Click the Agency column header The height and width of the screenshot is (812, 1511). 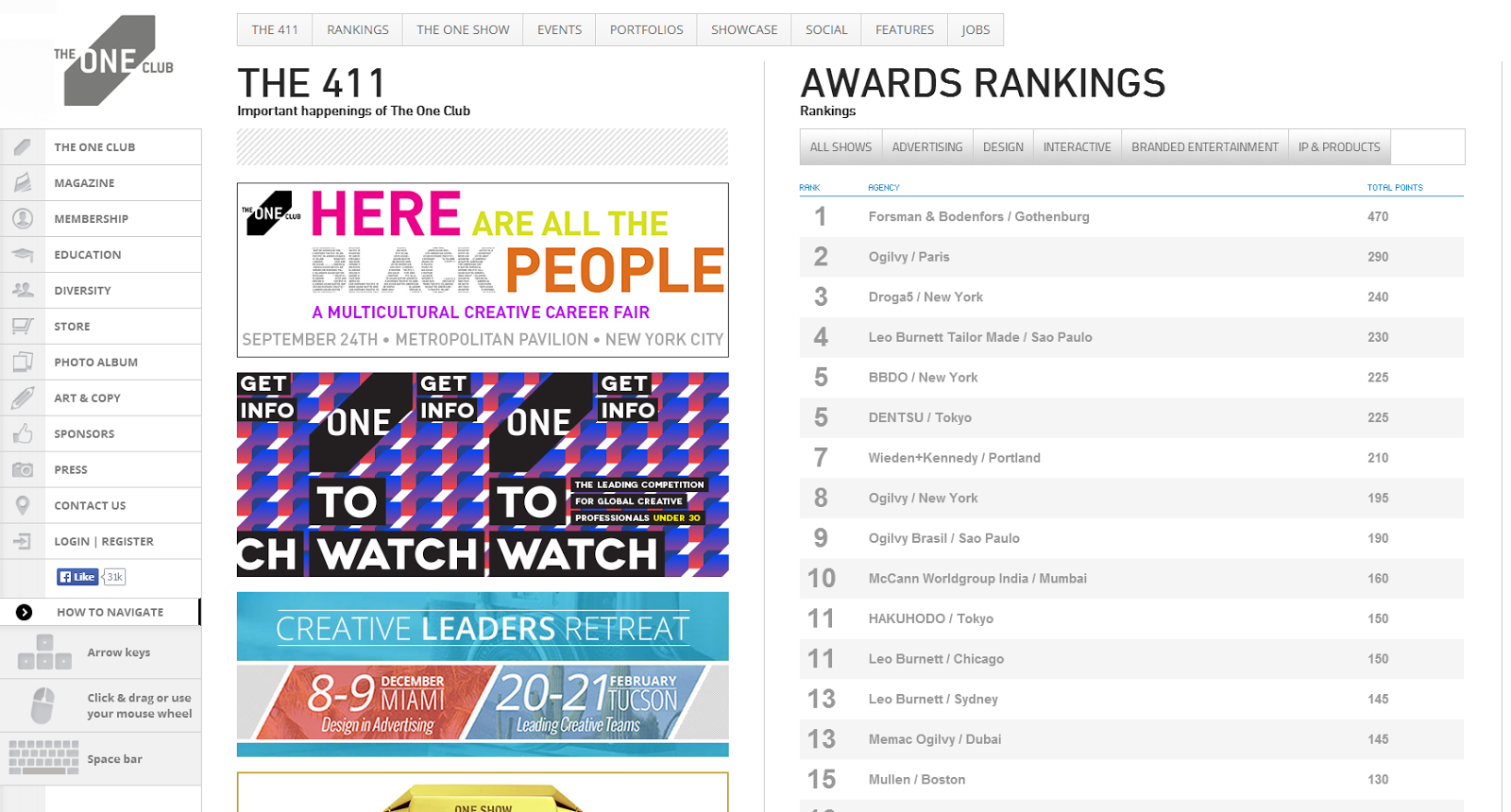tap(884, 188)
